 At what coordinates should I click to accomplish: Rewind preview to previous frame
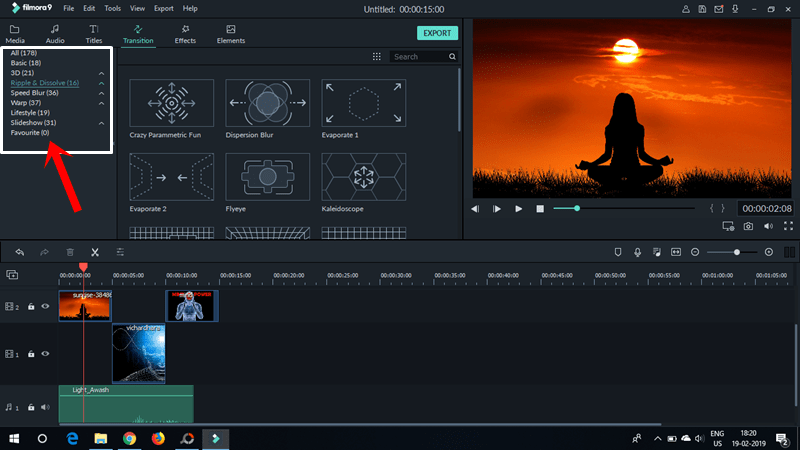(475, 209)
